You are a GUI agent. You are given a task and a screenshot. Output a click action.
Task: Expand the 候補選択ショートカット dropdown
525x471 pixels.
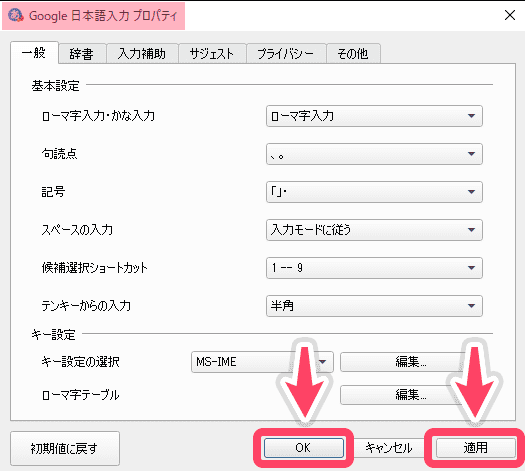(374, 268)
